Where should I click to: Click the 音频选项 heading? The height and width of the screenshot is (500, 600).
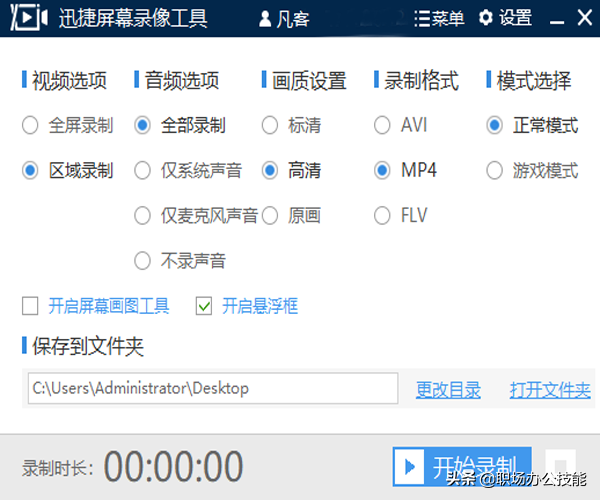[x=182, y=80]
